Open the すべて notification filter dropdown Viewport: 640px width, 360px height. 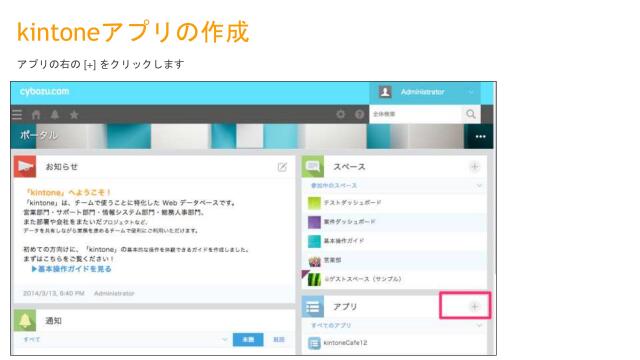[126, 340]
